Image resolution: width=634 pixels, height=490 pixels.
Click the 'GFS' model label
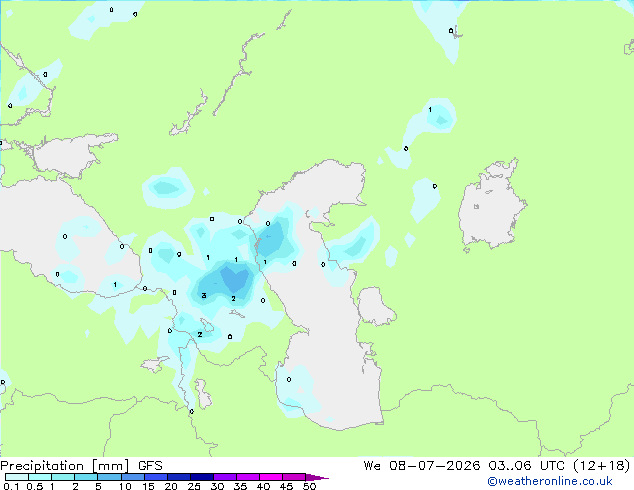pyautogui.click(x=150, y=466)
